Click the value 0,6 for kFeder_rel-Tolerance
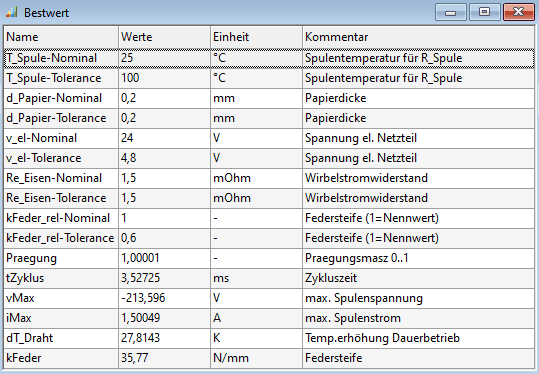The image size is (539, 374). click(x=129, y=238)
